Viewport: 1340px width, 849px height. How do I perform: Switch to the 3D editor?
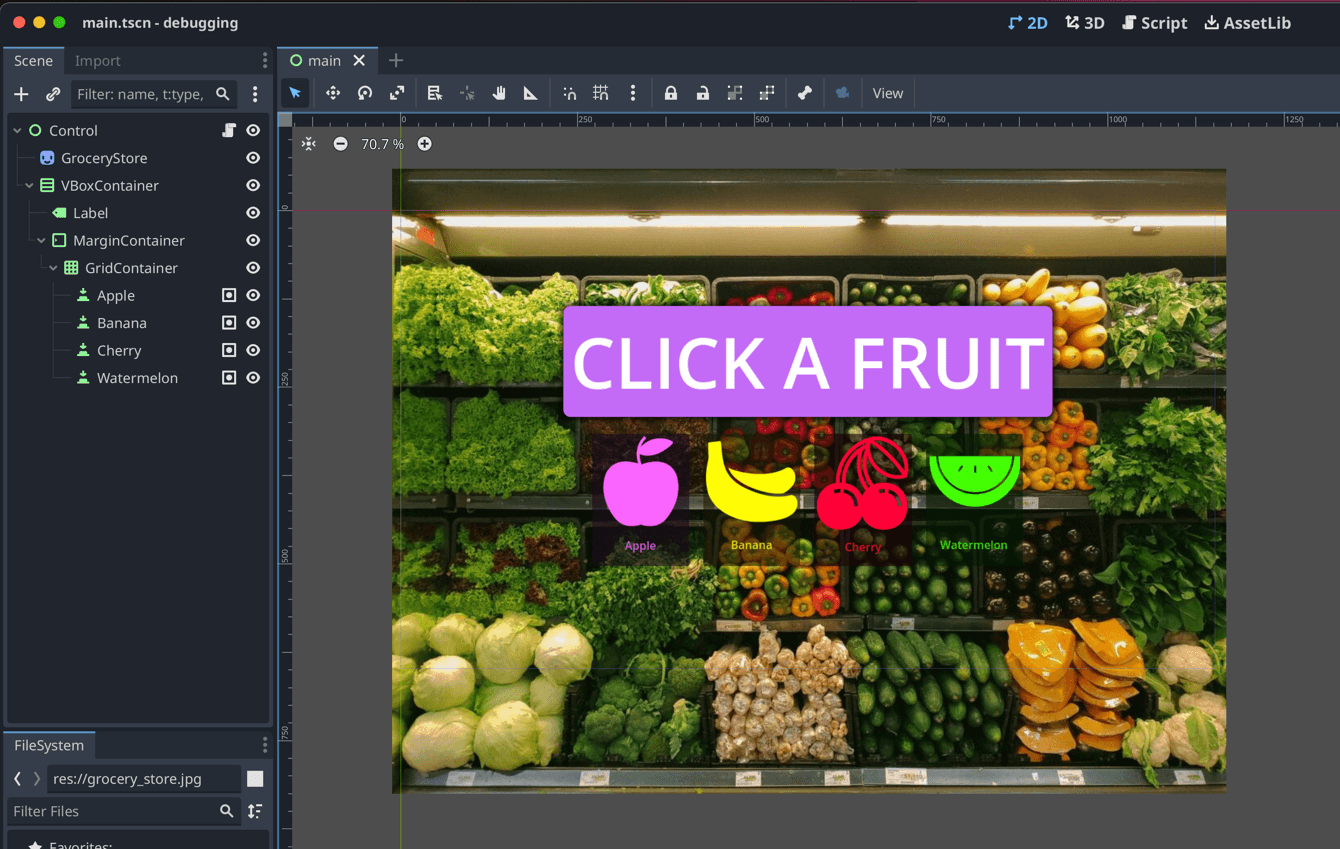tap(1085, 22)
